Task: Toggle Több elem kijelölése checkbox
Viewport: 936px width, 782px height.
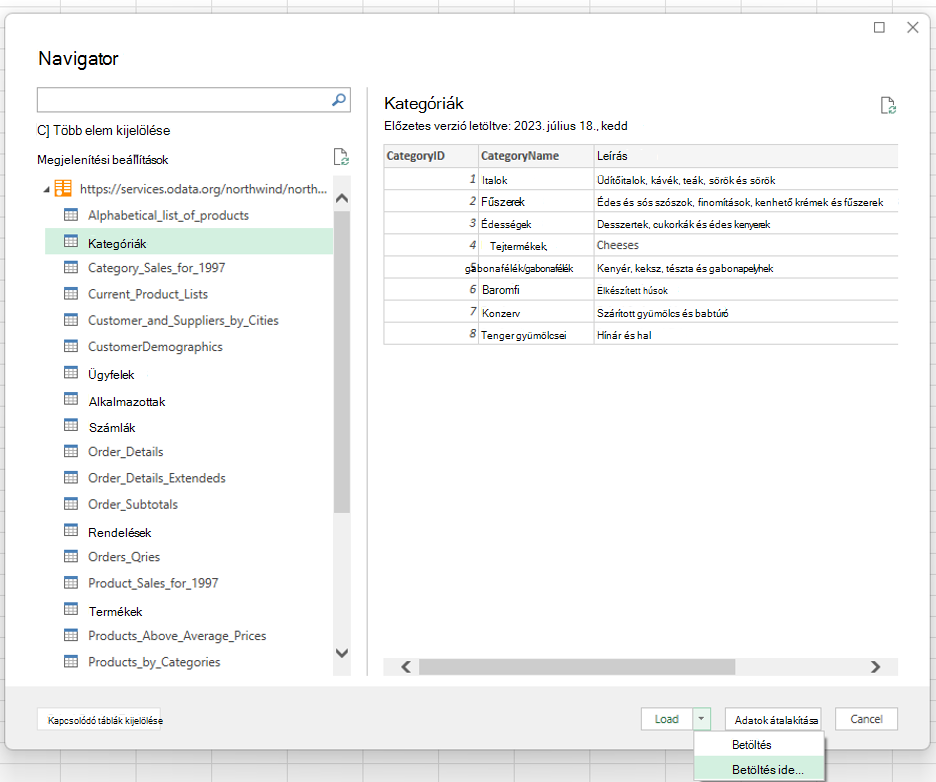Action: pyautogui.click(x=43, y=130)
